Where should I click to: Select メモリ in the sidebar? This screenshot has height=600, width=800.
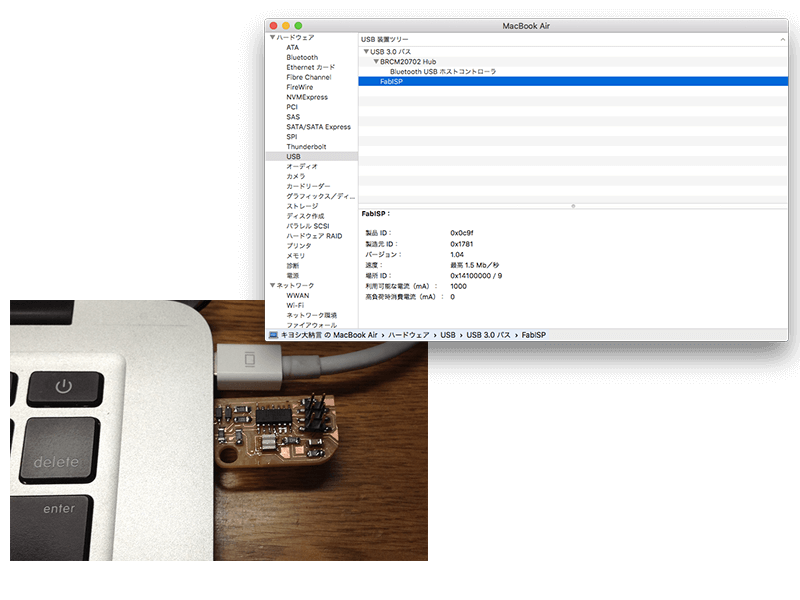click(295, 256)
